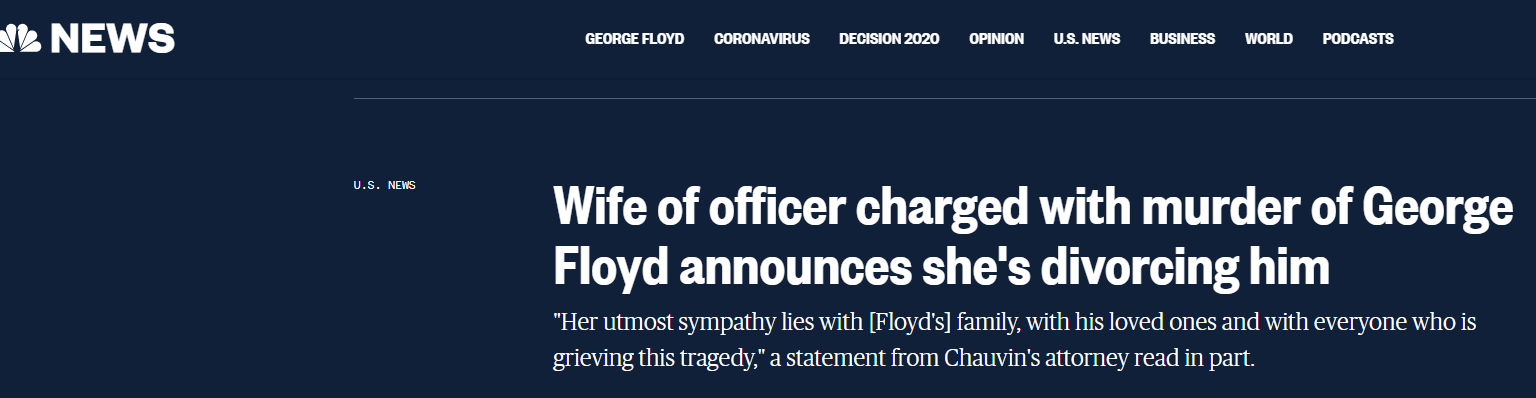Click the NBC peacock logo icon

pyautogui.click(x=19, y=39)
